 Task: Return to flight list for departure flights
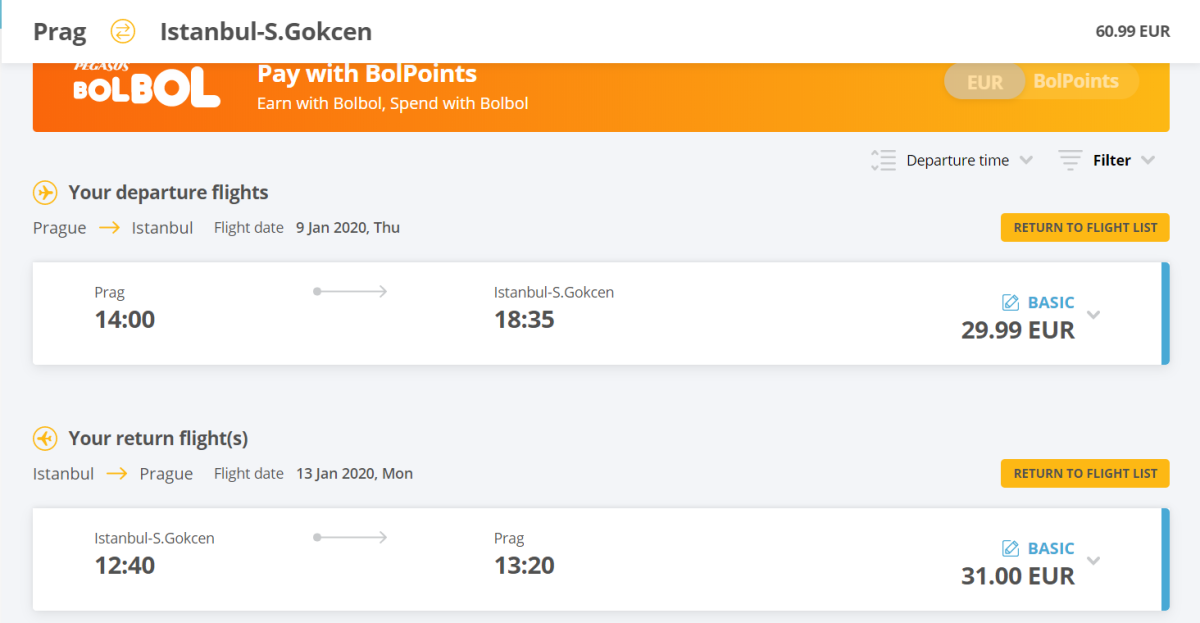(1085, 227)
